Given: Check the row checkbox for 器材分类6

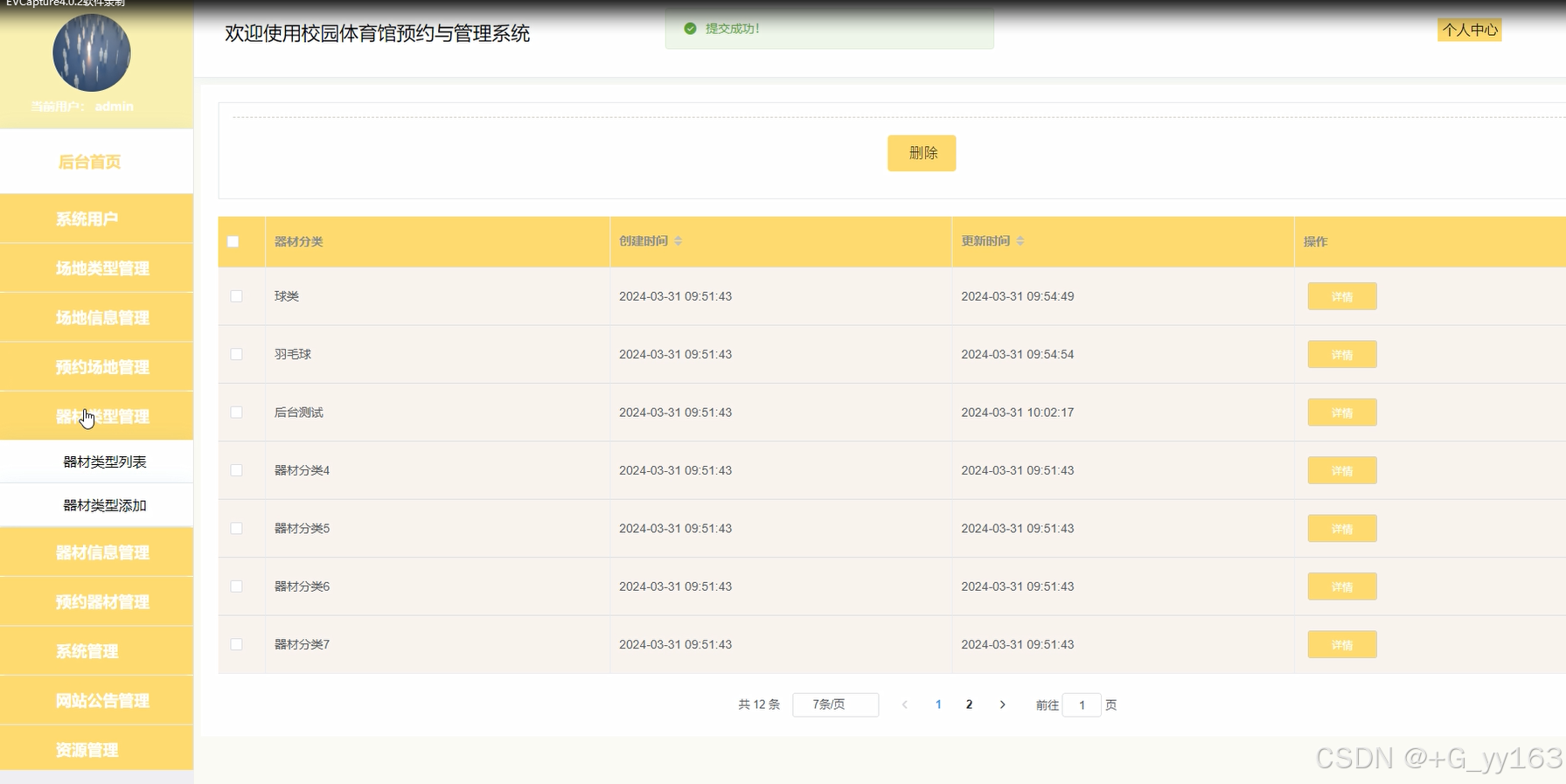Looking at the screenshot, I should click(236, 586).
